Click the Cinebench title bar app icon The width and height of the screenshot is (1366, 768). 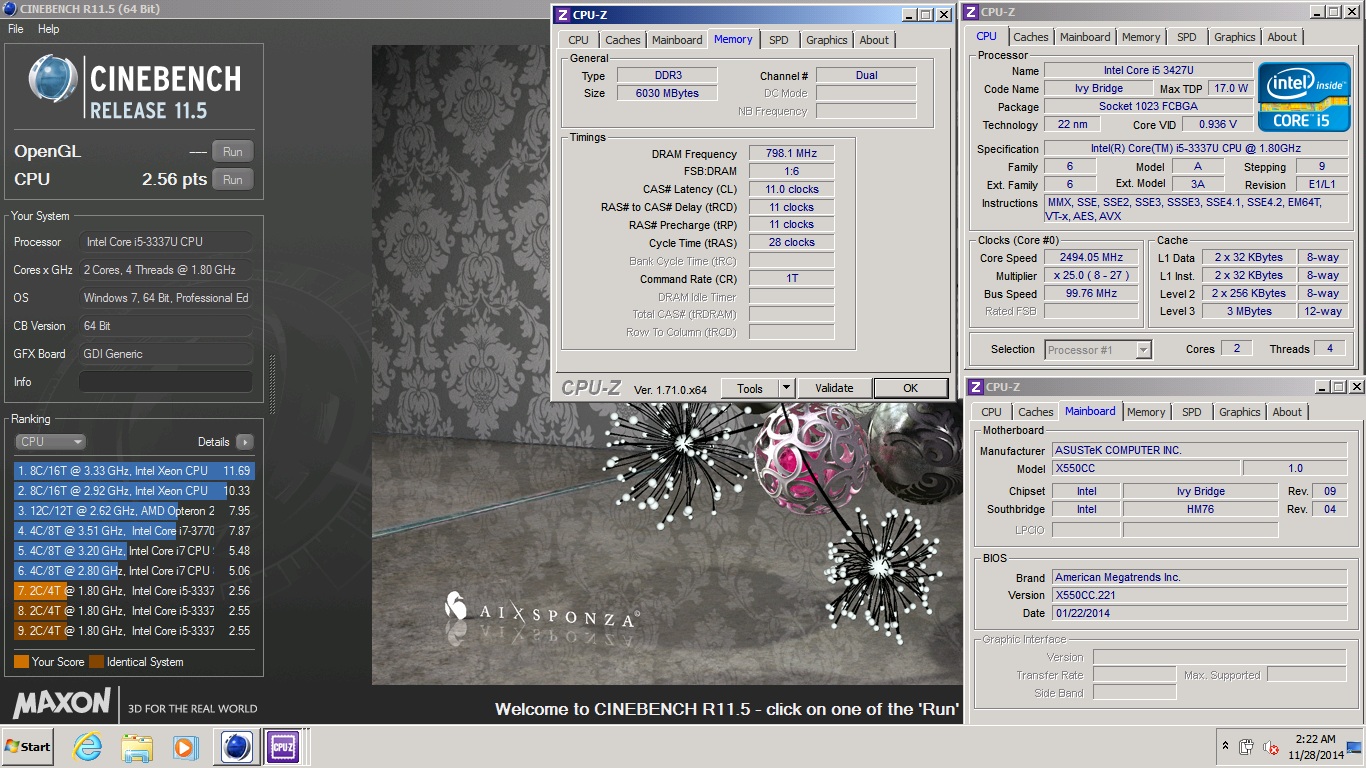pos(9,9)
